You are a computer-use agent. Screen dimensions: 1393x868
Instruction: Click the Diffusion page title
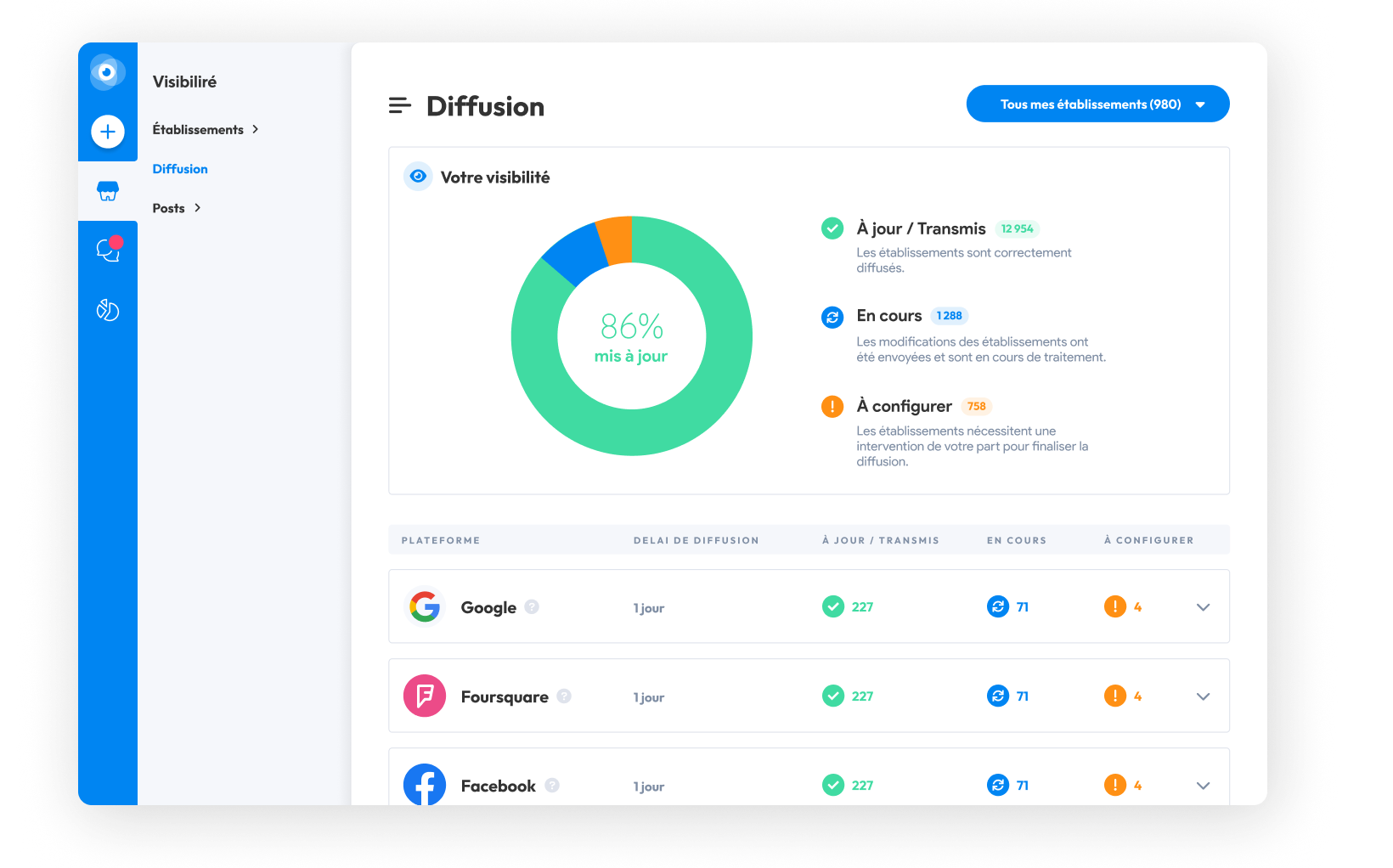[x=485, y=106]
